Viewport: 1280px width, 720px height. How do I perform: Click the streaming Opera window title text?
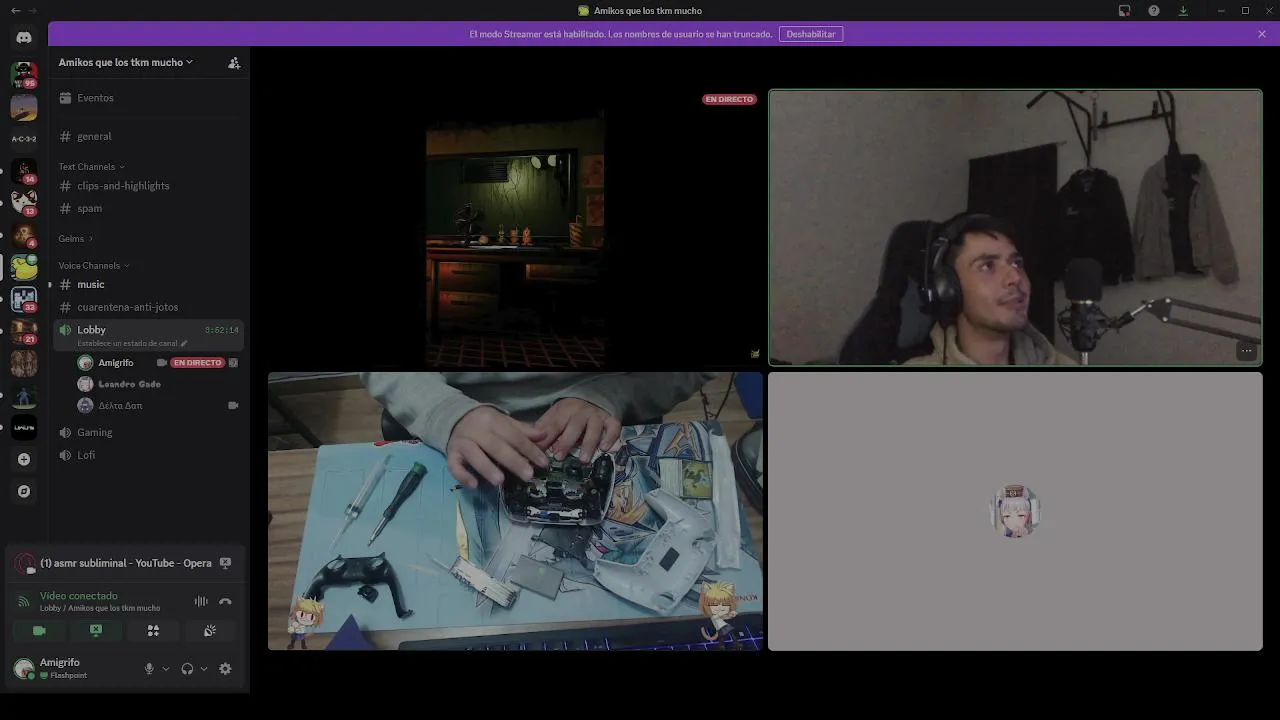pyautogui.click(x=126, y=563)
